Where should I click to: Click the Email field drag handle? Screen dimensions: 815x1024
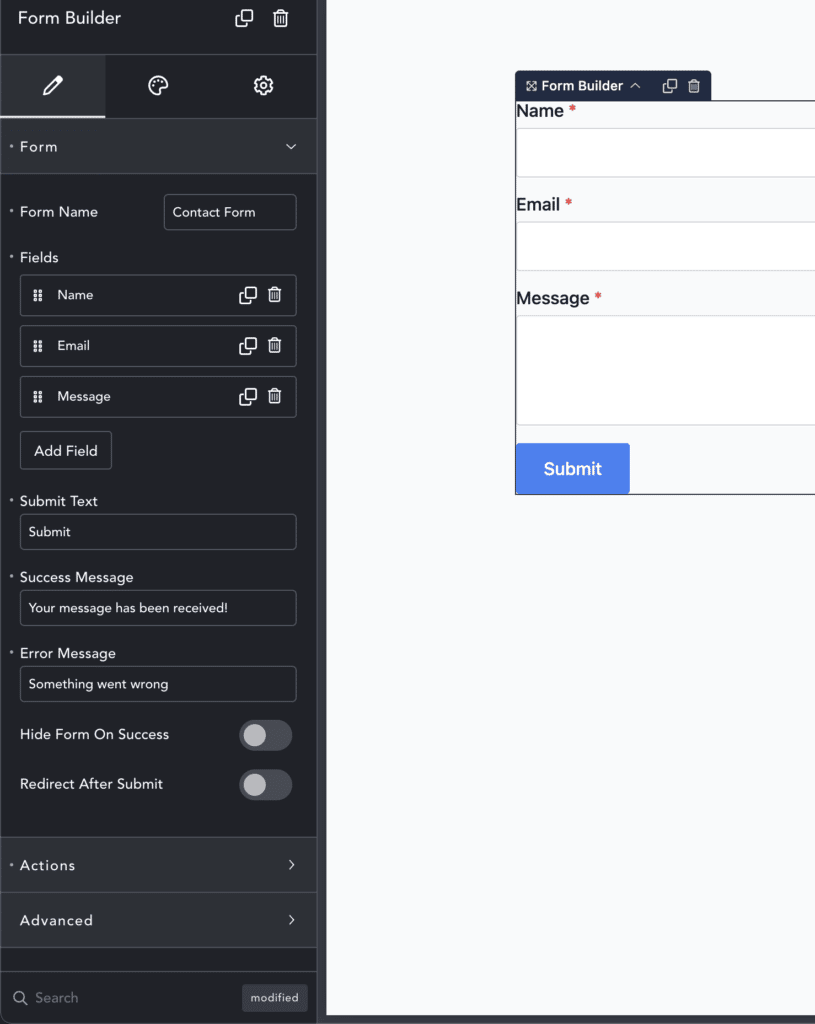38,346
